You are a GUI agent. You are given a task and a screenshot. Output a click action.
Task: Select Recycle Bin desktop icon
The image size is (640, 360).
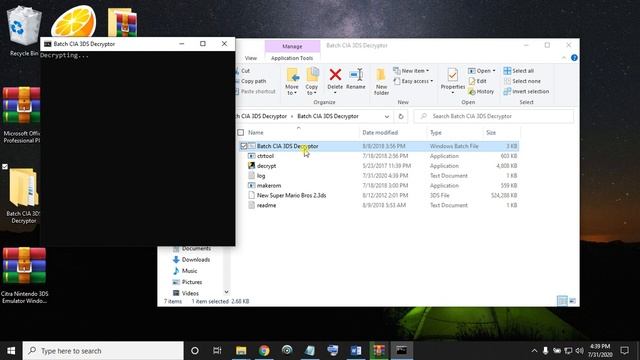click(x=24, y=31)
